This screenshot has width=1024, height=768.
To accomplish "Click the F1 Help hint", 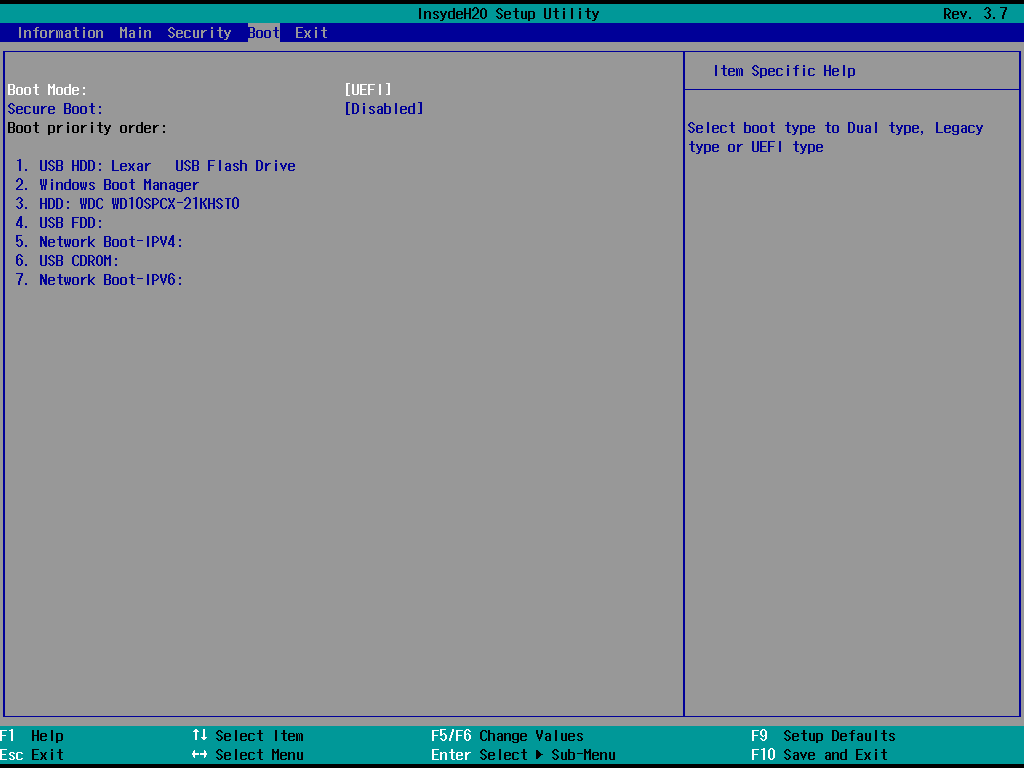I will coord(32,735).
